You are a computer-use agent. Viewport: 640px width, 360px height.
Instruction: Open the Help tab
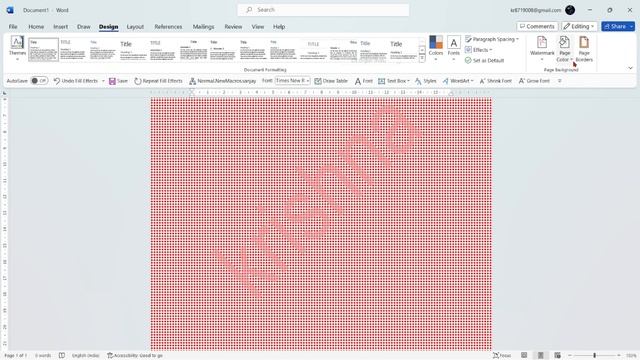[279, 27]
